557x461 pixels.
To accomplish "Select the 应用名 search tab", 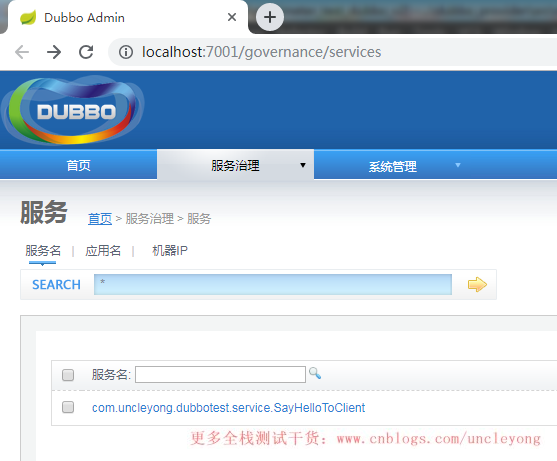I will pyautogui.click(x=103, y=251).
